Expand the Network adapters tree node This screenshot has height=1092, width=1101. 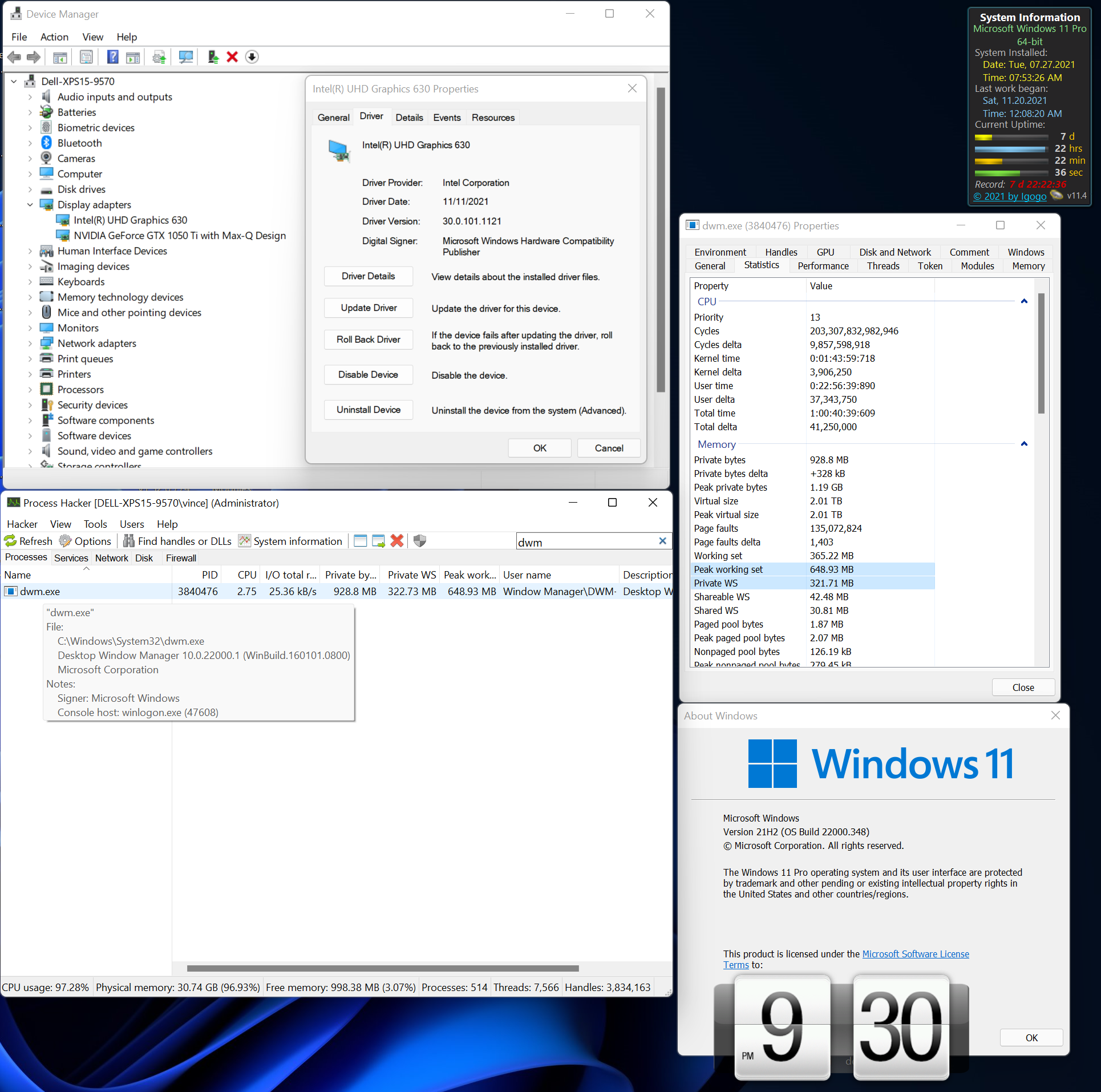(x=31, y=343)
